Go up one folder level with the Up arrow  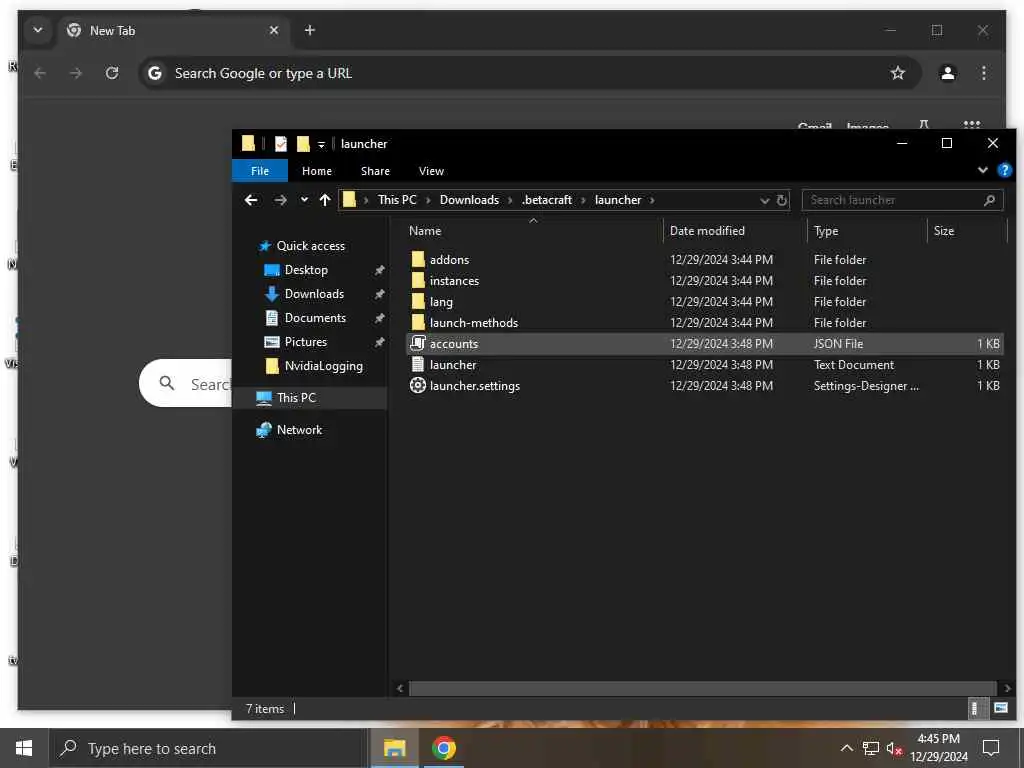(325, 200)
